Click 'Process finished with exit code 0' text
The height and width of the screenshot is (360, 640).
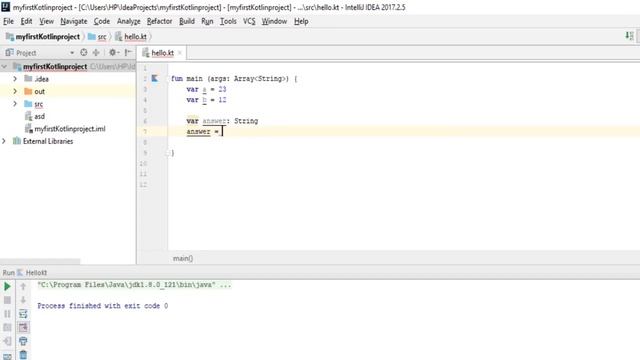(102, 305)
